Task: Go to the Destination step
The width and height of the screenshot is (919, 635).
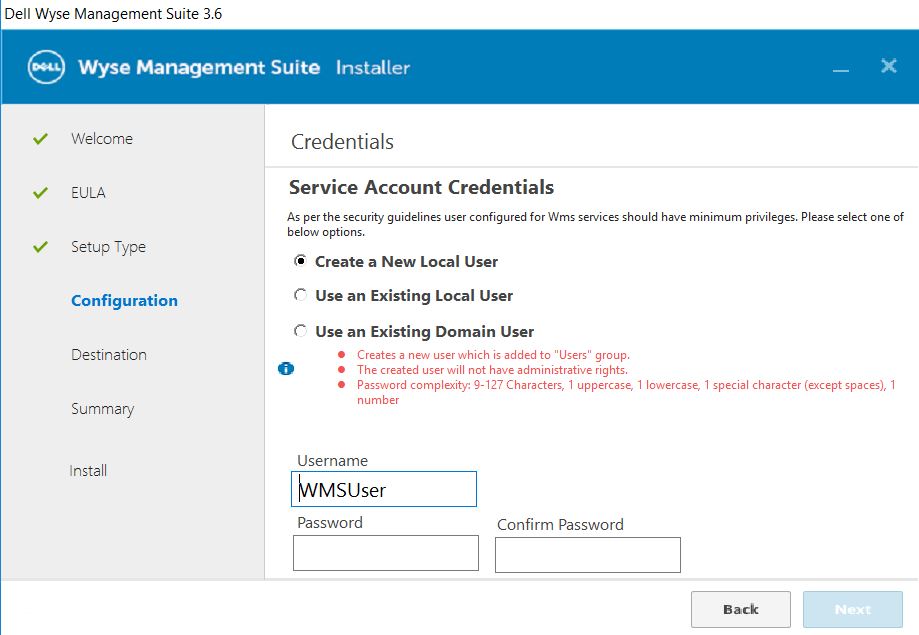Action: point(108,355)
